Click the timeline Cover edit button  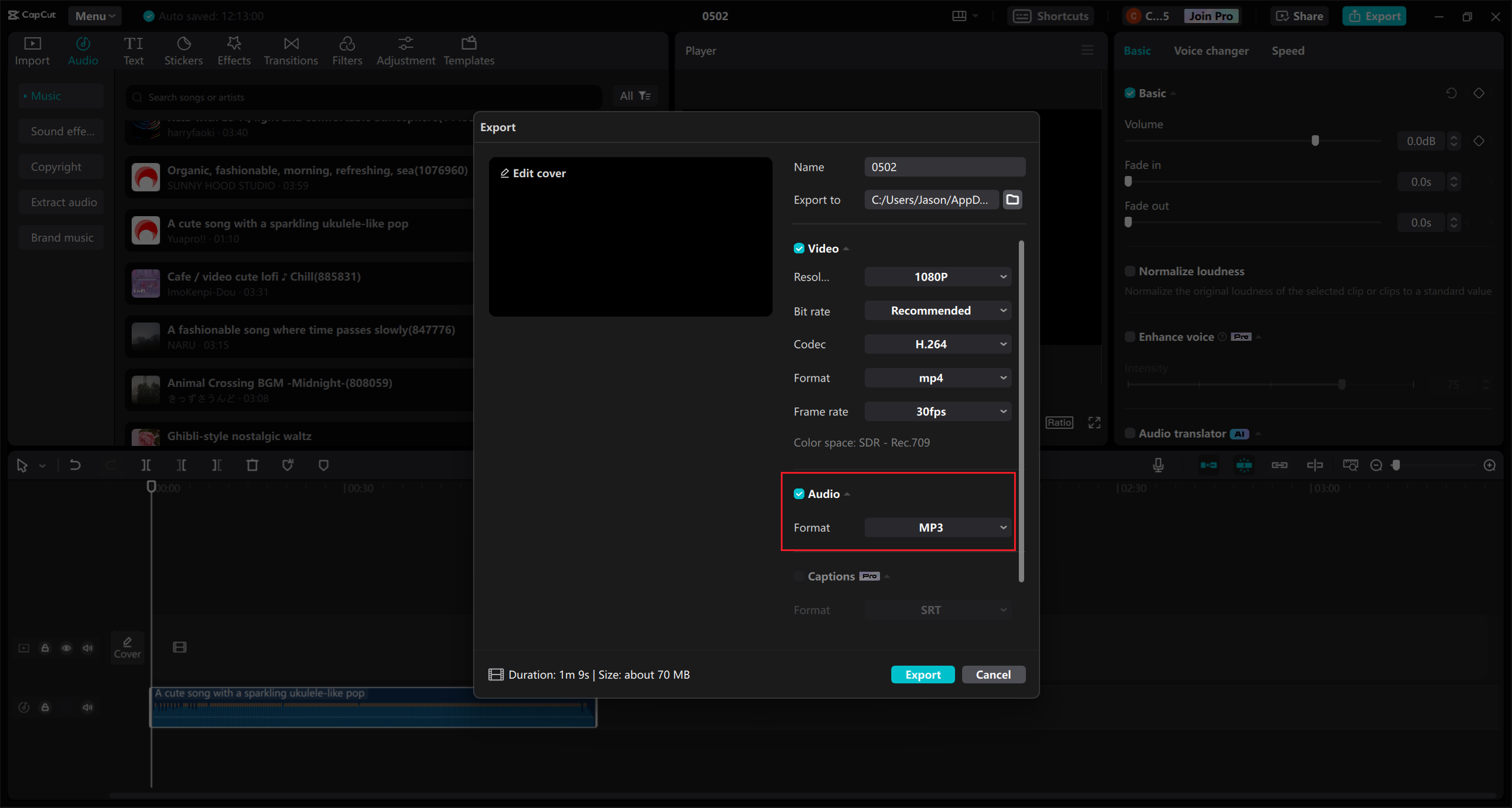click(128, 647)
